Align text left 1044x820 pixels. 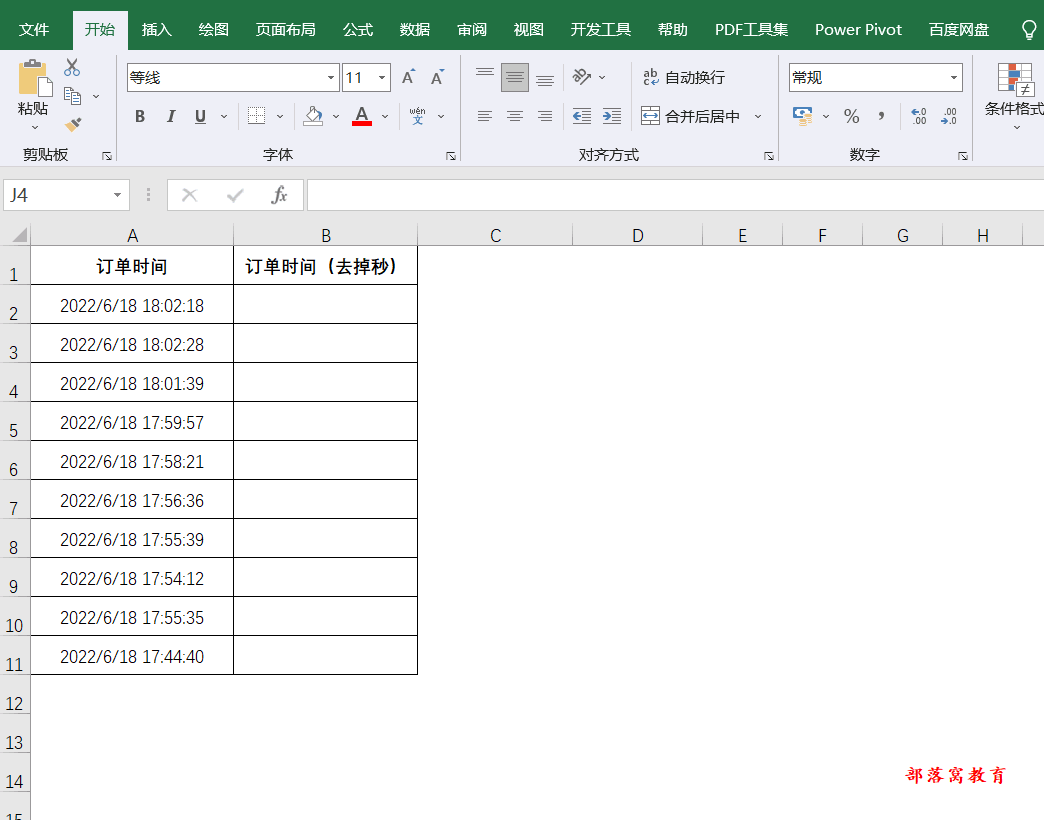[x=485, y=116]
